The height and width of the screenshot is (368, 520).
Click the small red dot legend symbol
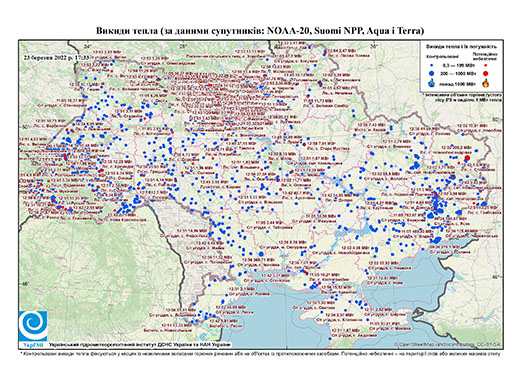click(486, 66)
